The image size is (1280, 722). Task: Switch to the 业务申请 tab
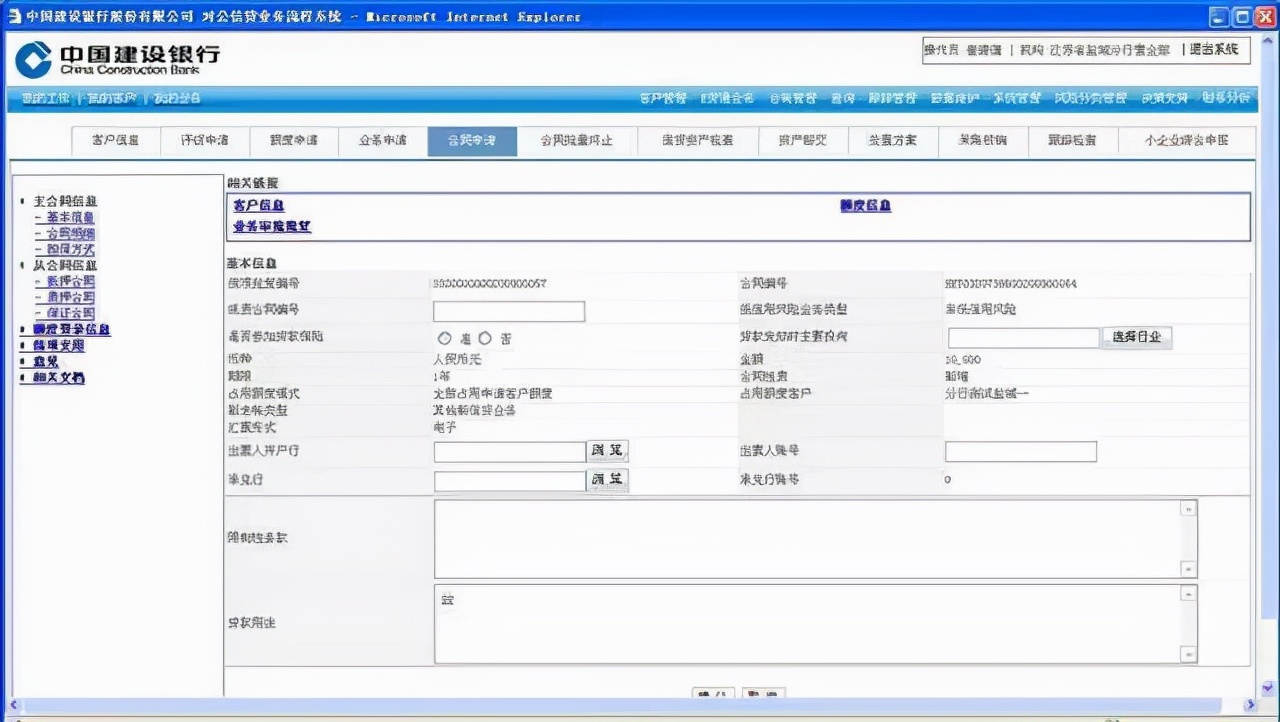tap(383, 141)
